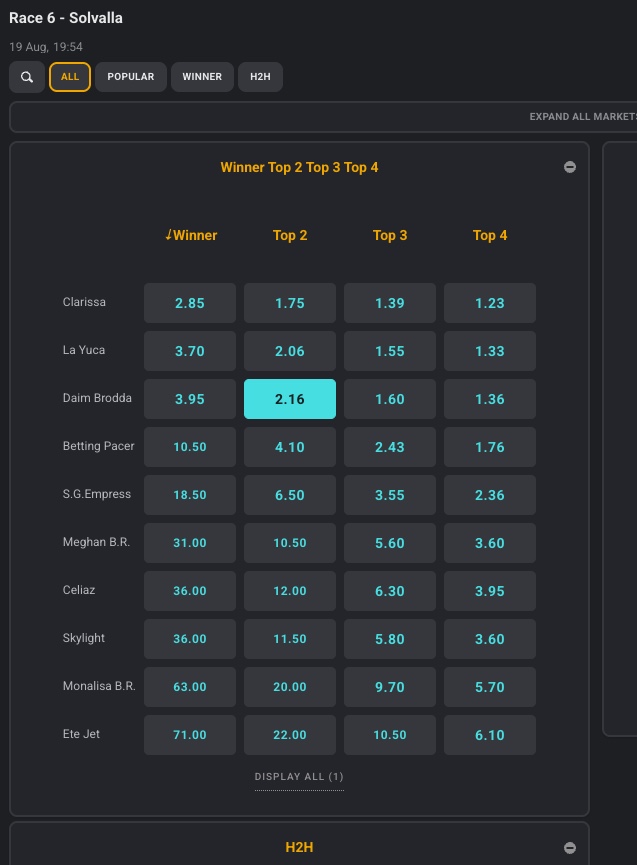Click the Skylight runner name

pyautogui.click(x=84, y=638)
